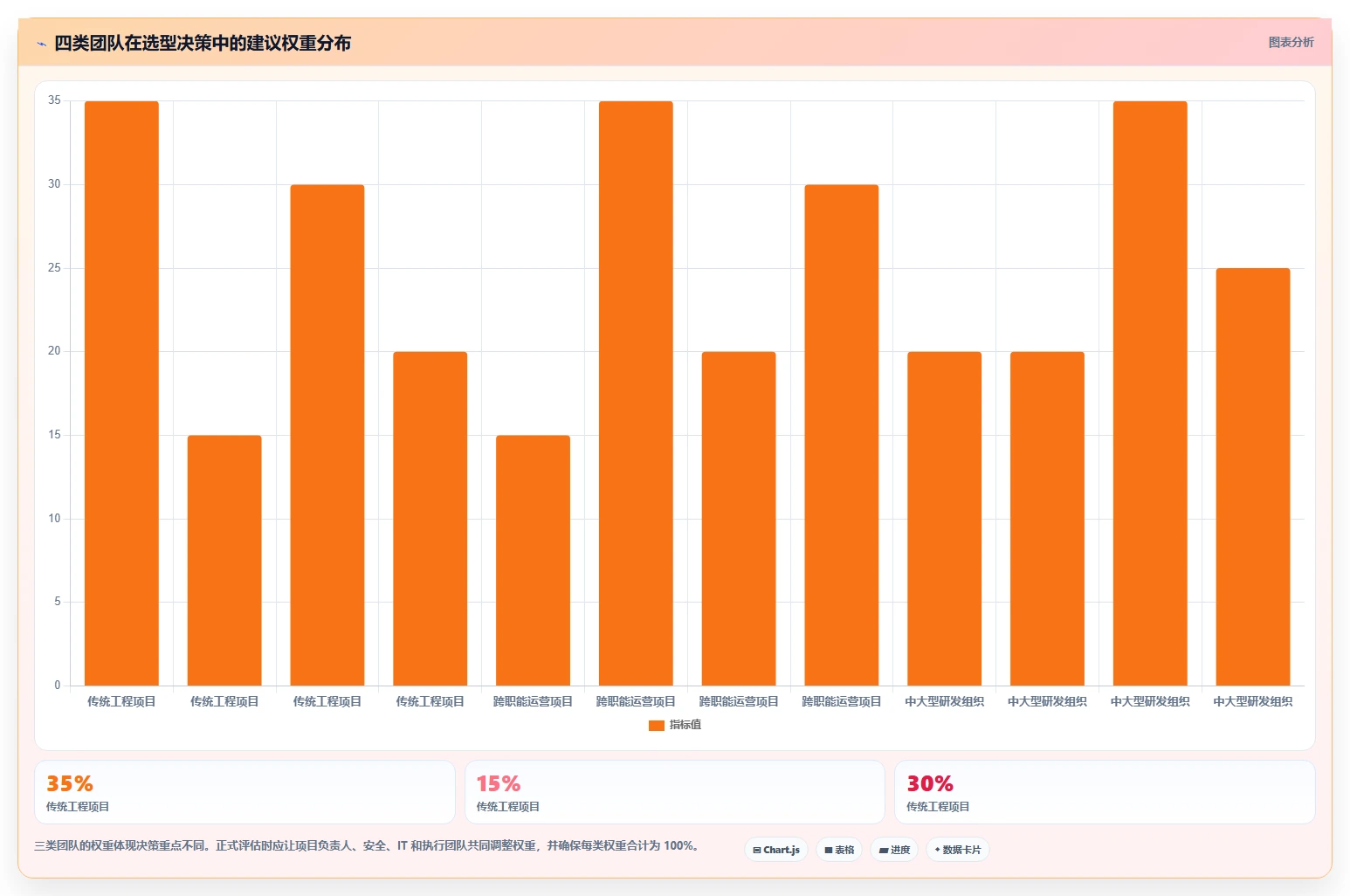Click the y-axis tick label 0
The width and height of the screenshot is (1350, 896).
[58, 685]
